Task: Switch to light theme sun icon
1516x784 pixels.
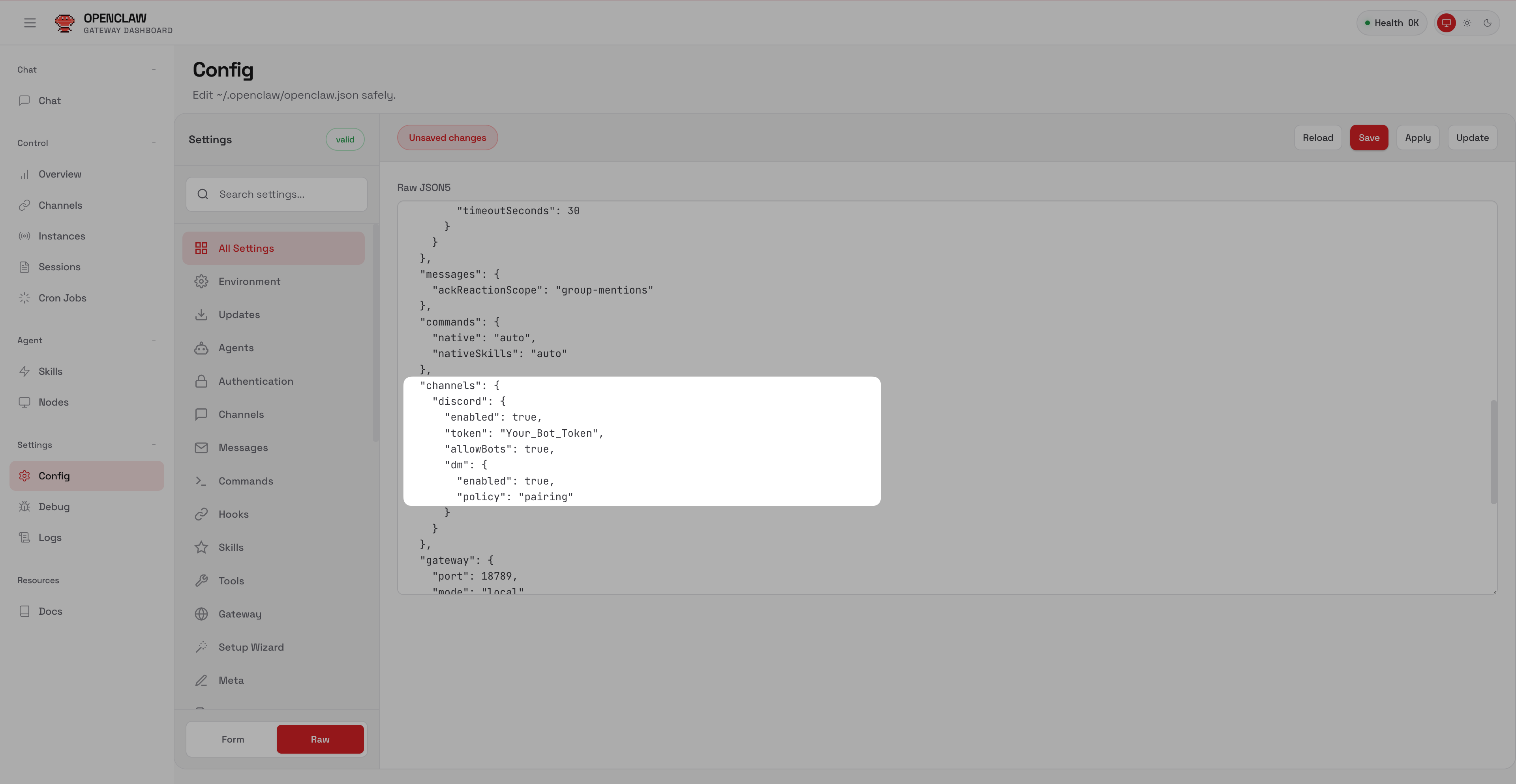Action: click(x=1467, y=23)
